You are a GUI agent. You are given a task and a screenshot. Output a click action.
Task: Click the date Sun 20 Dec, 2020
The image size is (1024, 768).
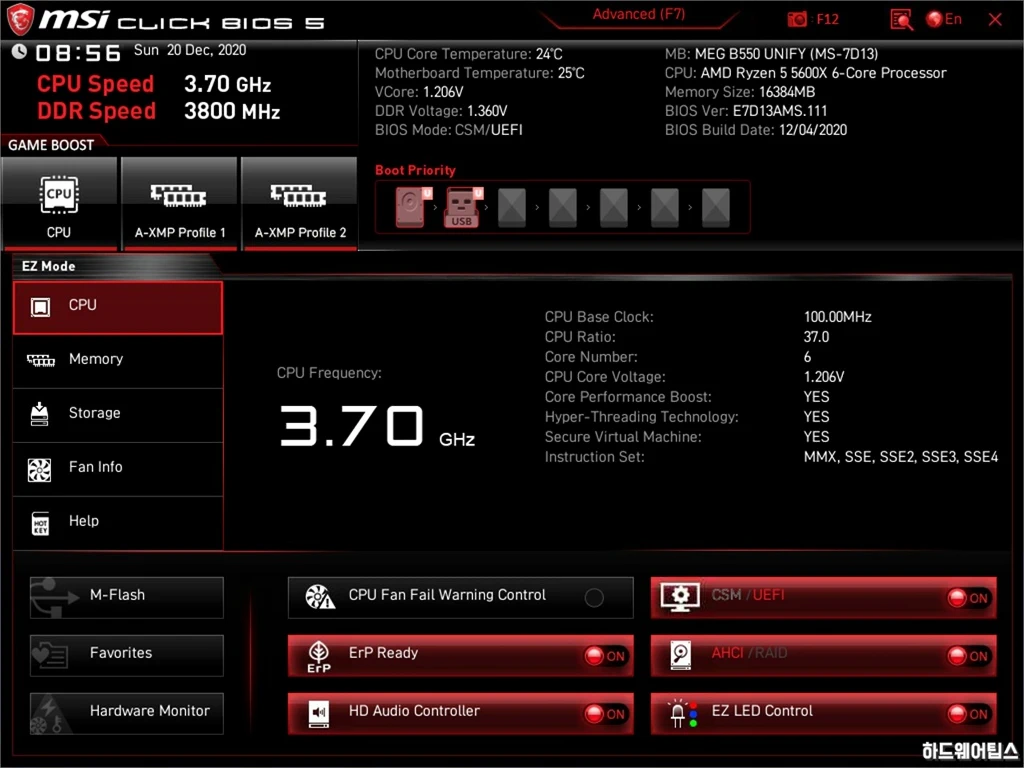190,50
